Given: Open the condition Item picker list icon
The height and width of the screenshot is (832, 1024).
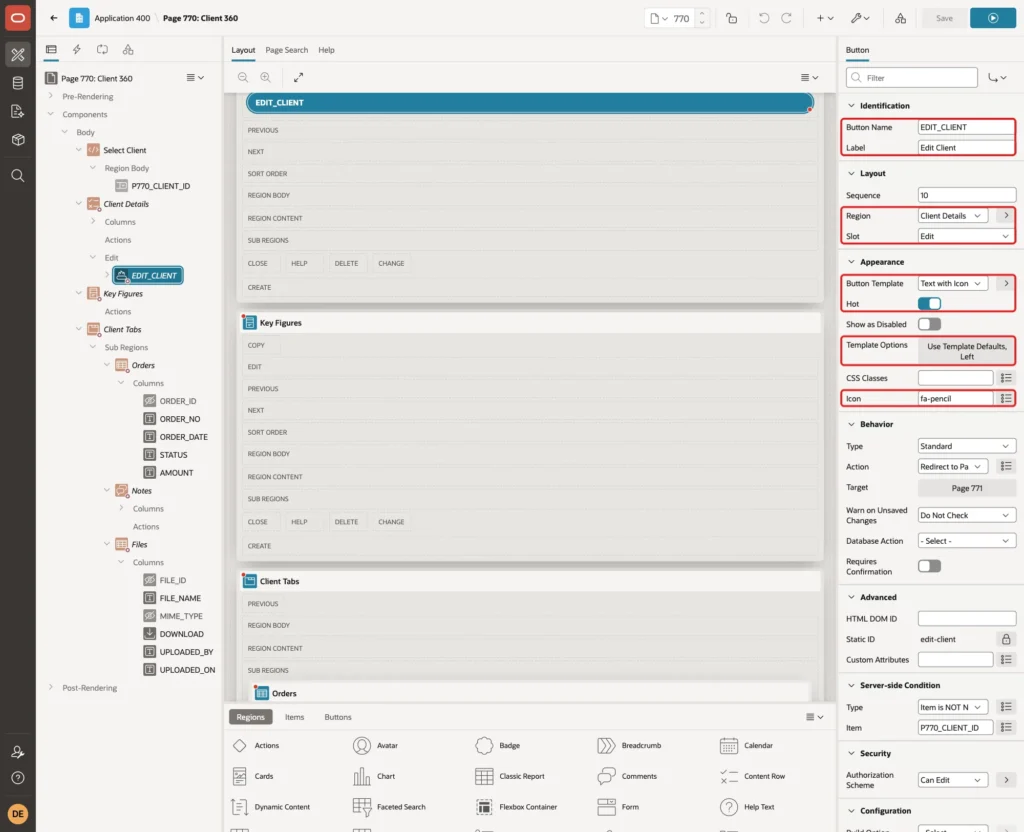Looking at the screenshot, I should click(1006, 728).
